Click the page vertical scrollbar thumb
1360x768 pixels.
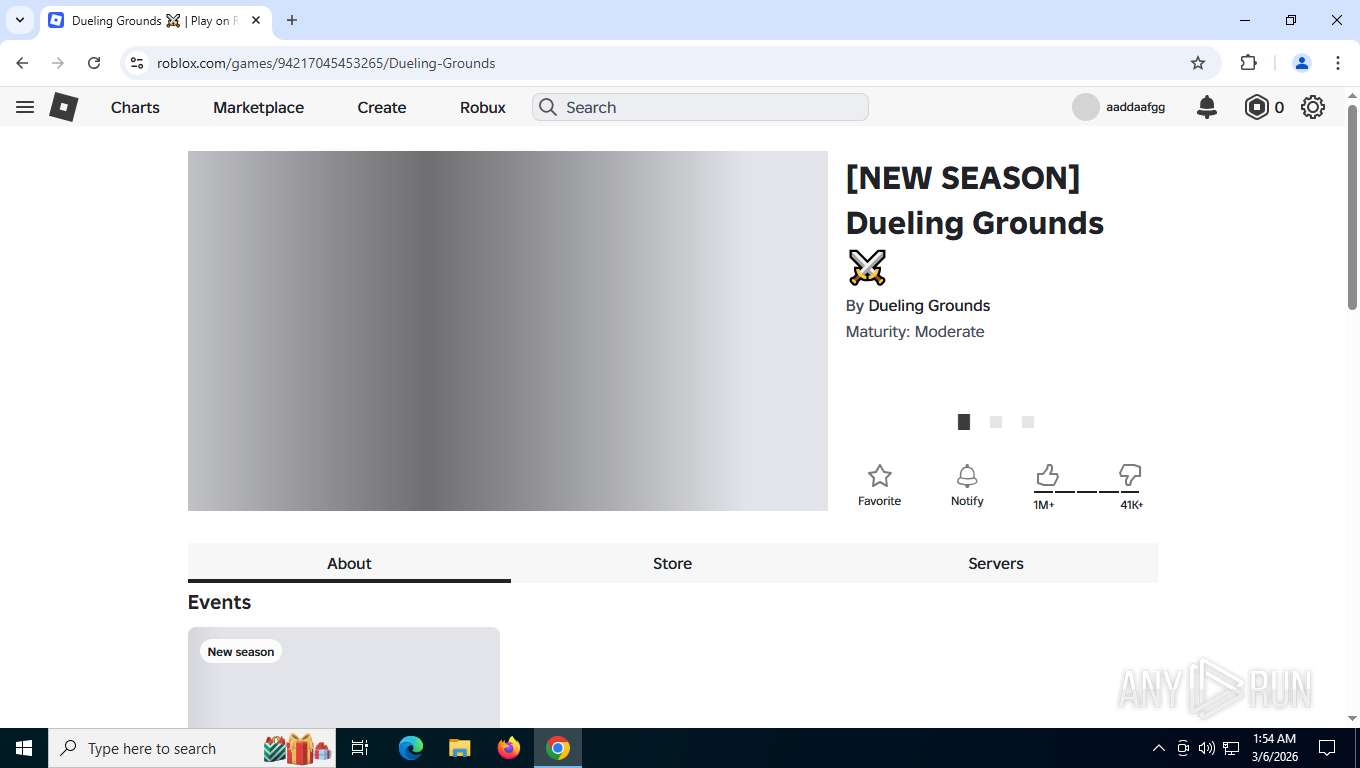(1352, 207)
